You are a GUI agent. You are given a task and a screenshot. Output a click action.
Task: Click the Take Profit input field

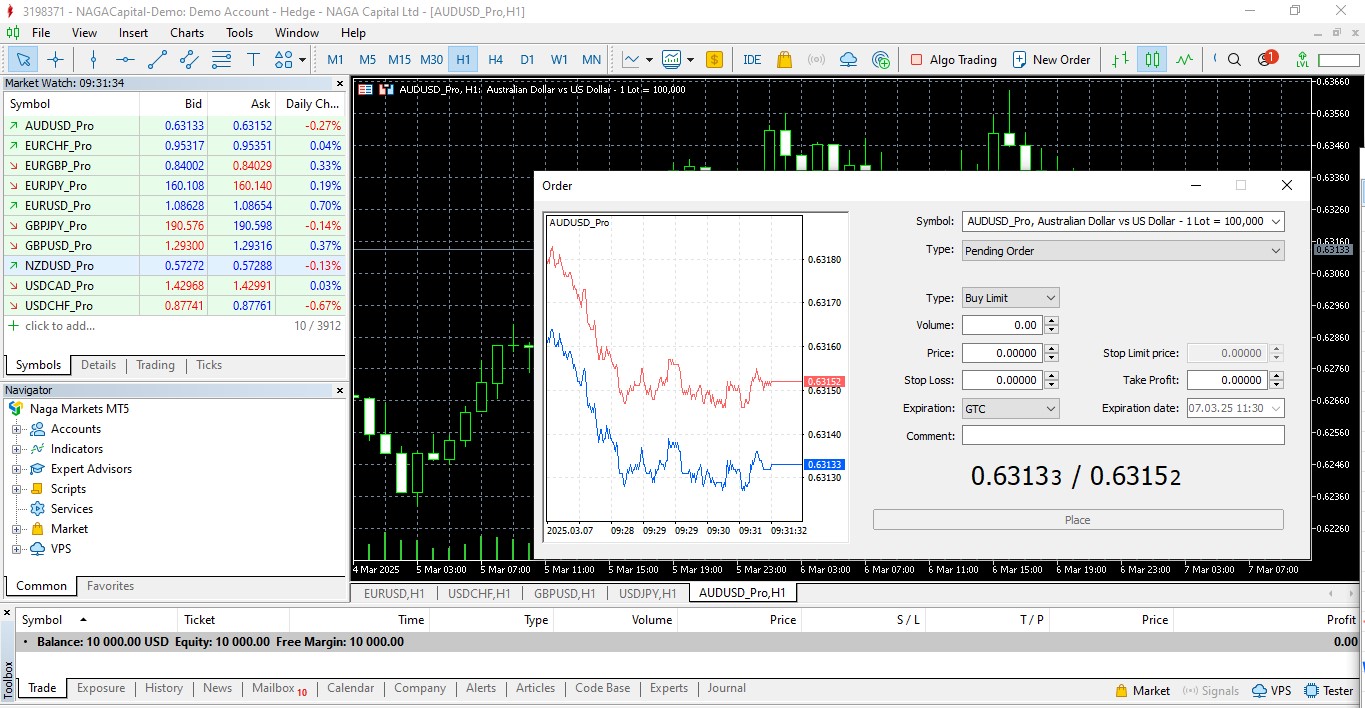click(x=1227, y=380)
